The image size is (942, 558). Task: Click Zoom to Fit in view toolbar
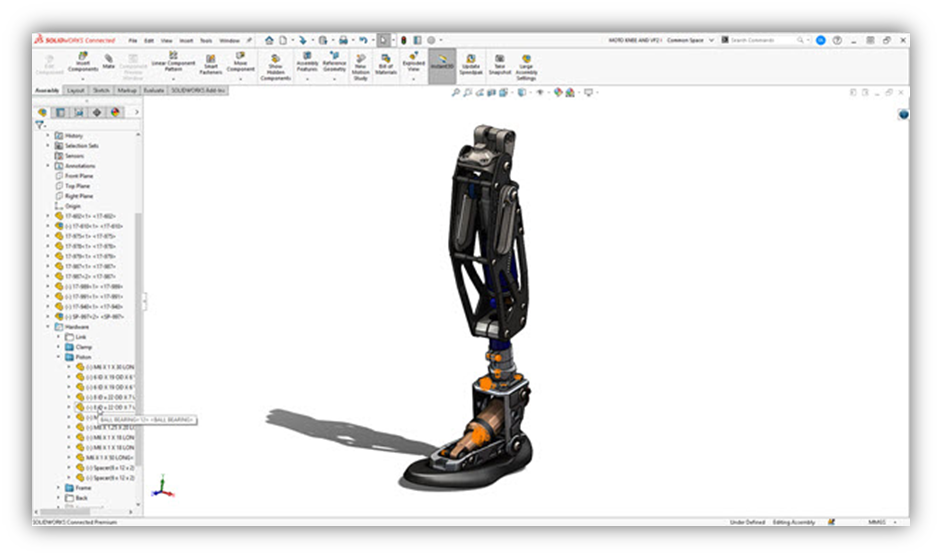(455, 92)
